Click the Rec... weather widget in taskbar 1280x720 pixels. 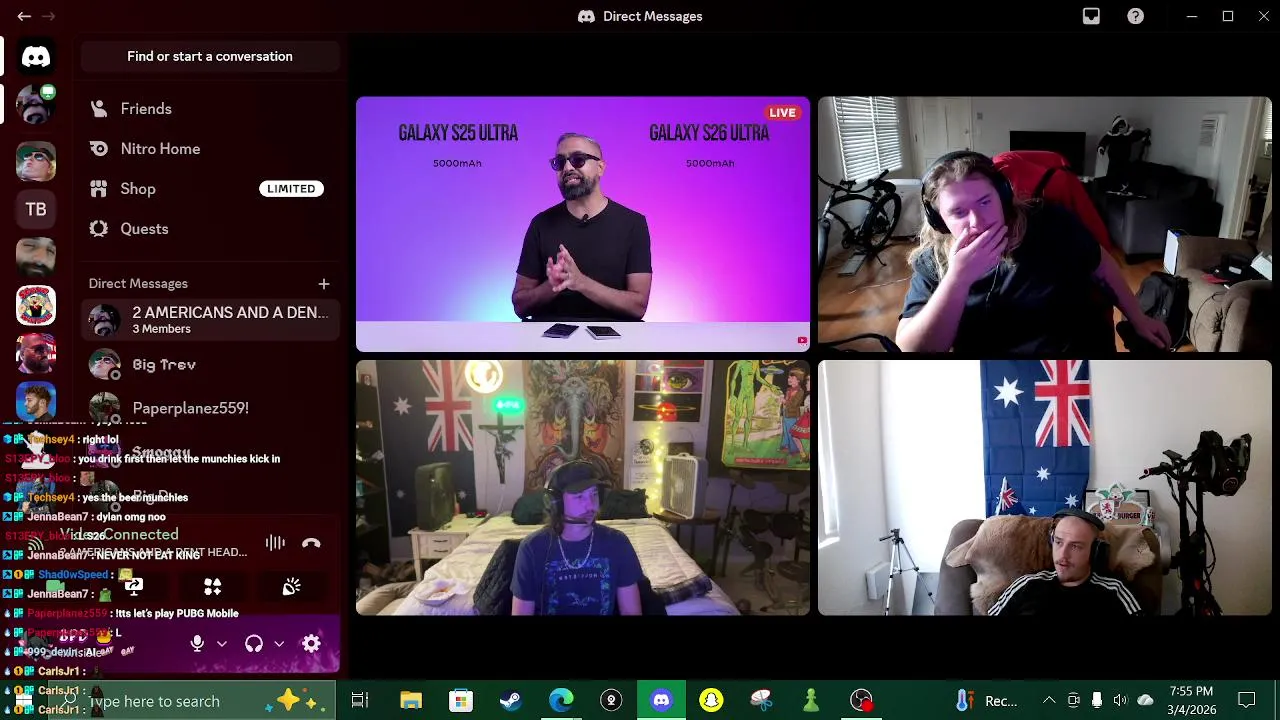click(x=987, y=700)
